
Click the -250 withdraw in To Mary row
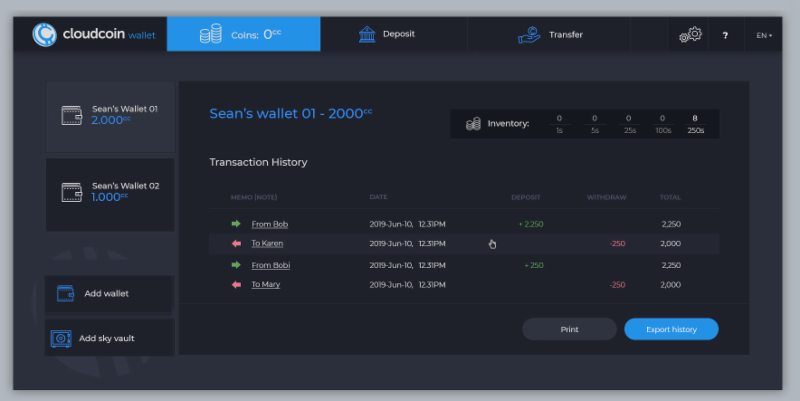pos(617,285)
